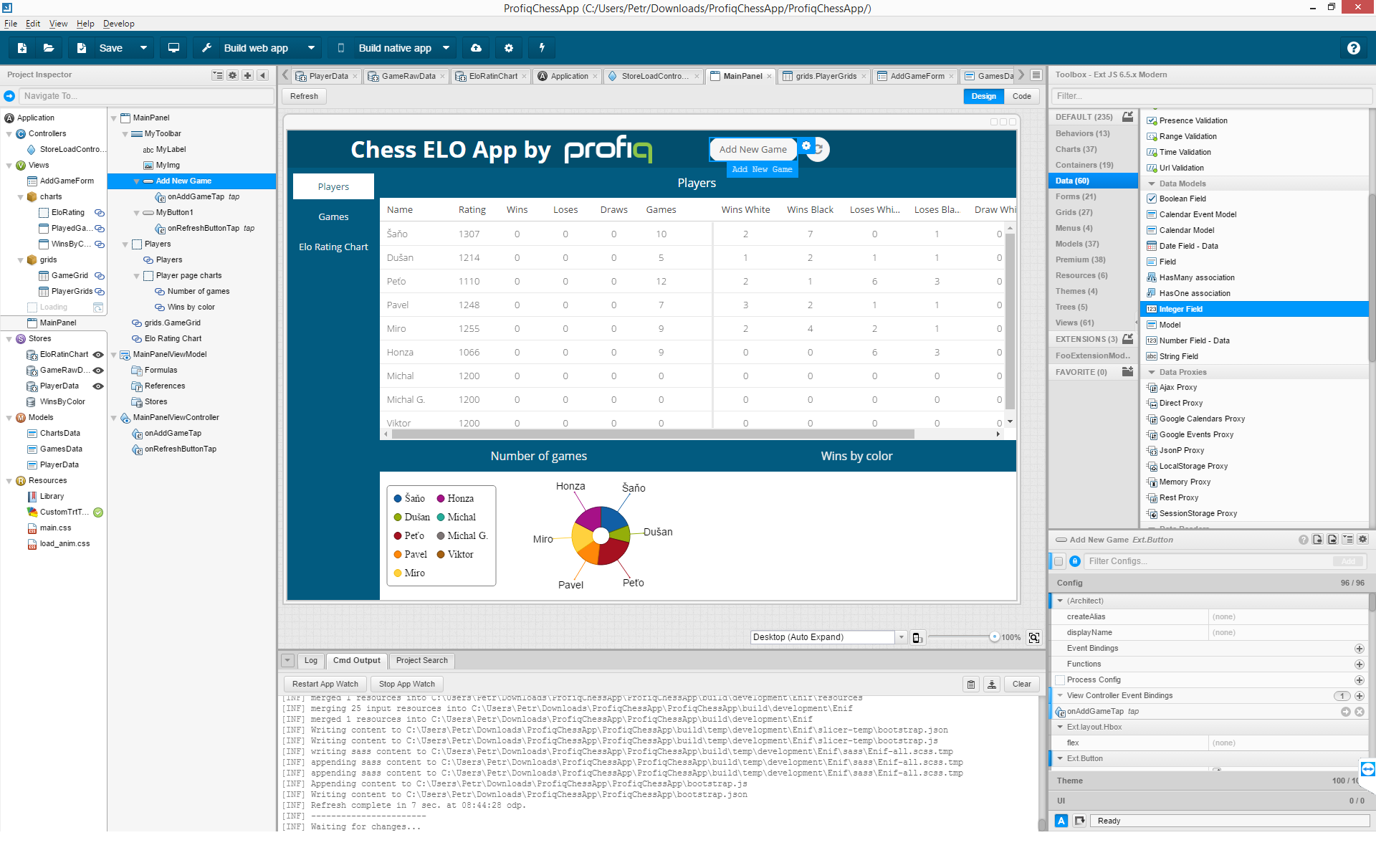The image size is (1376, 868).
Task: Click the new project file icon
Action: tap(22, 48)
